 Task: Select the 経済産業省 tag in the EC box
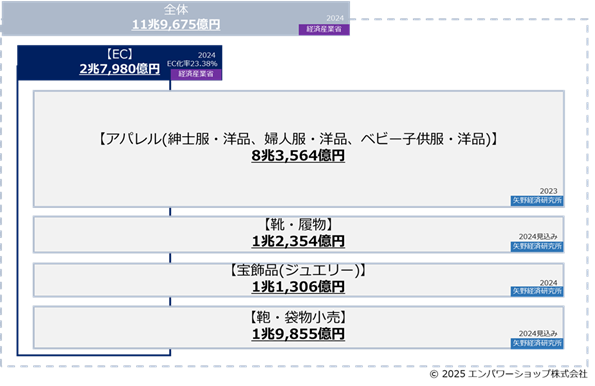(x=196, y=74)
